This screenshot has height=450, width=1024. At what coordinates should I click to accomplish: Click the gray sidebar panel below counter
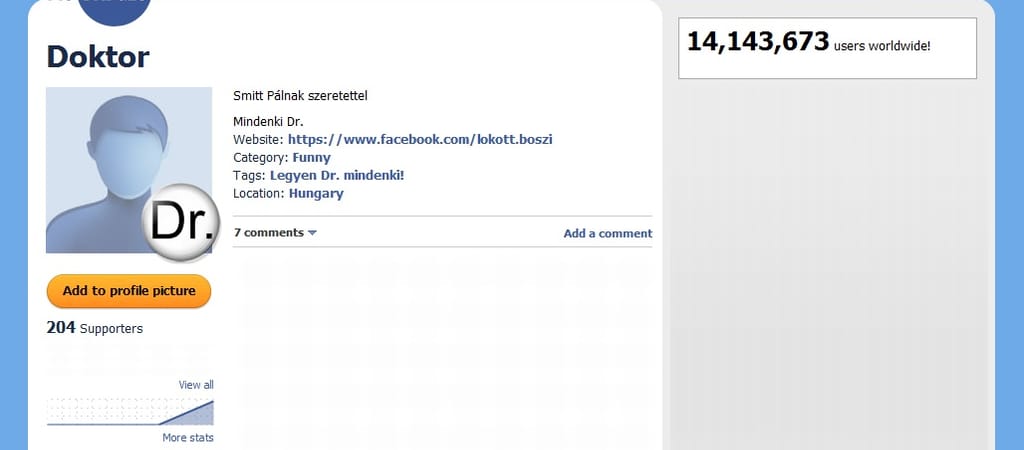pos(826,260)
